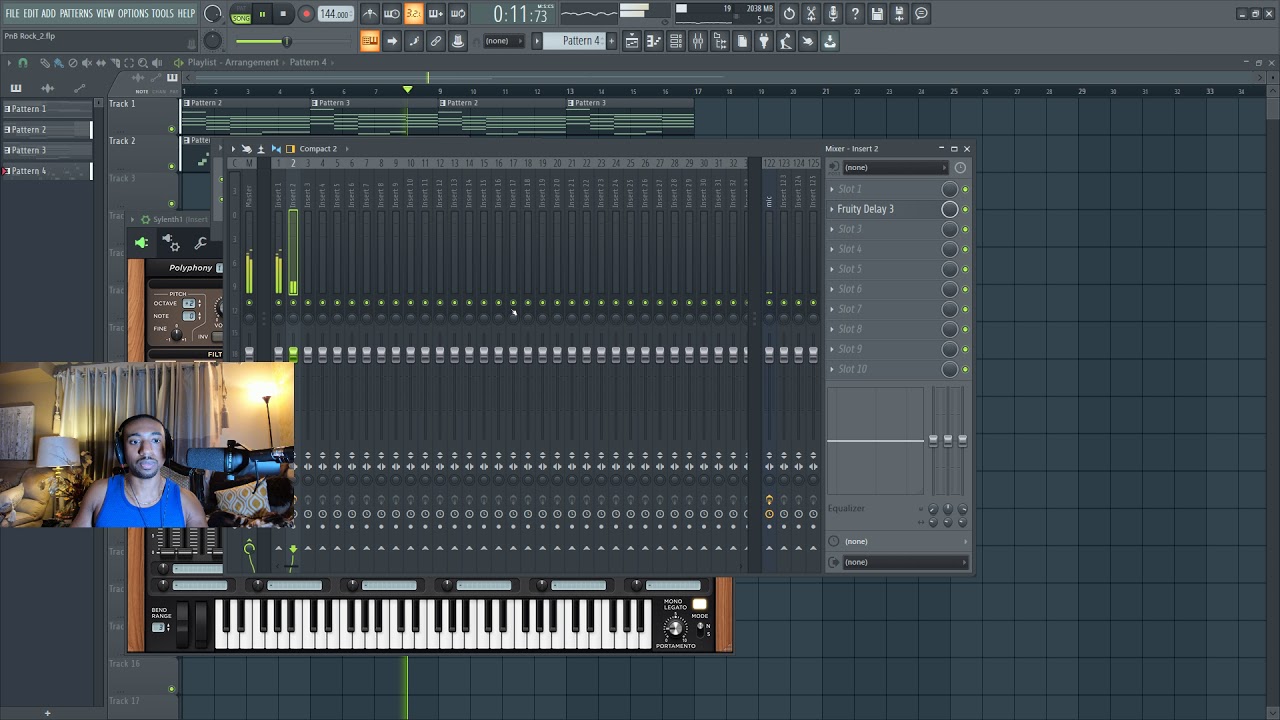Open the mixer input (none) dropdown at top
This screenshot has width=1280, height=720.
(896, 167)
